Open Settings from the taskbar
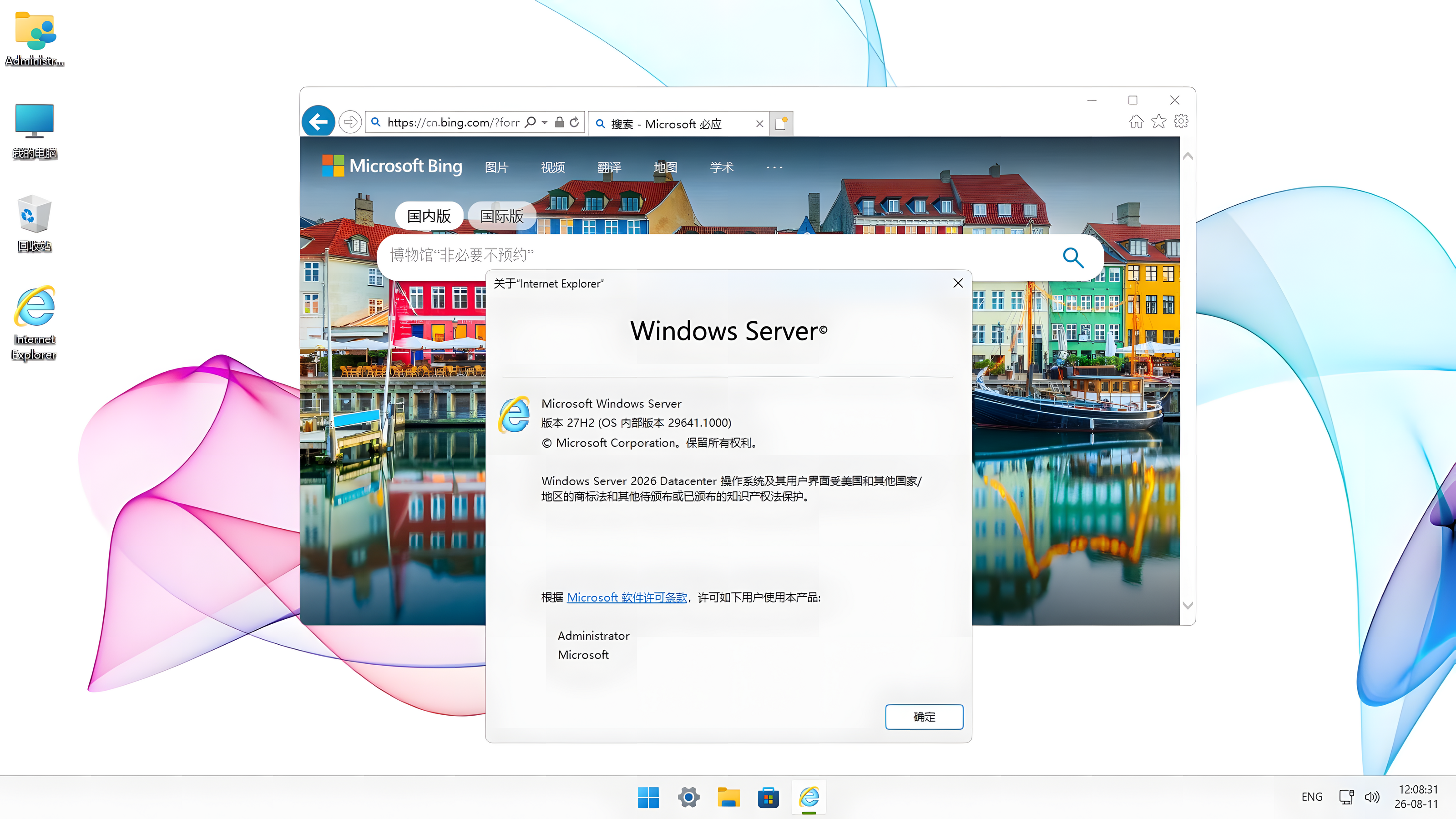Viewport: 1456px width, 819px height. click(688, 798)
